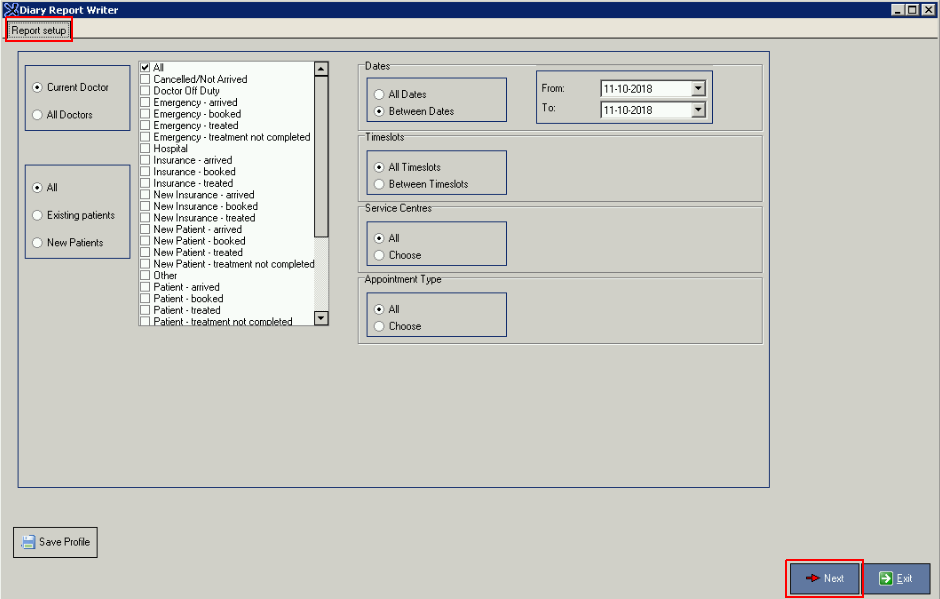Switch to the Report setup tab

39,31
